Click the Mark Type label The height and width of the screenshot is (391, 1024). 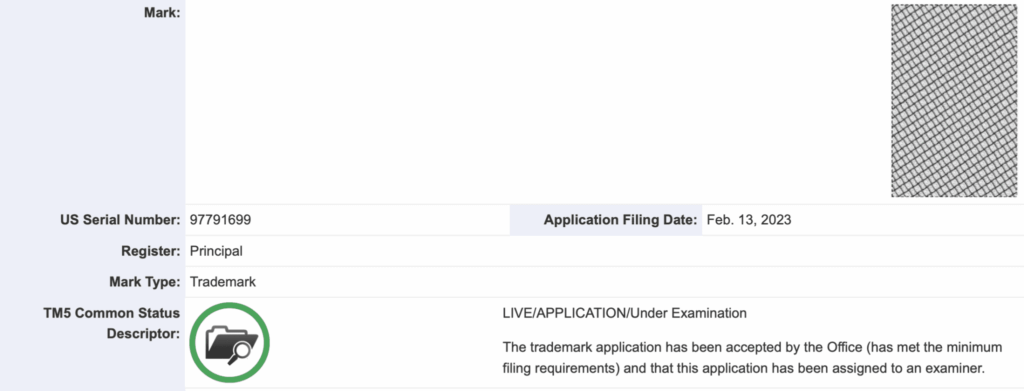click(x=144, y=283)
